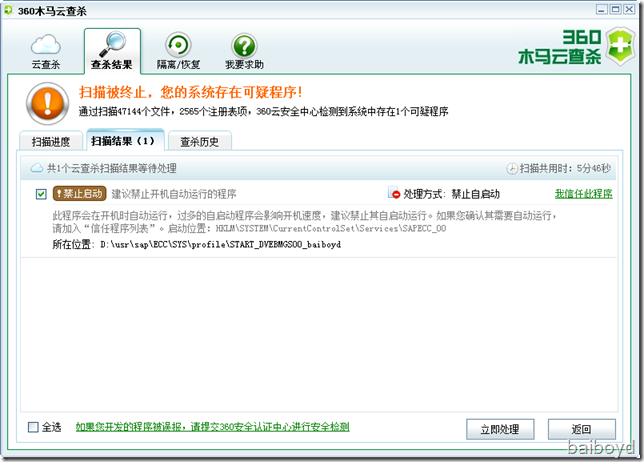Open the 云查杀 cloud scan tab
Viewport: 644px width, 462px height.
coord(46,52)
